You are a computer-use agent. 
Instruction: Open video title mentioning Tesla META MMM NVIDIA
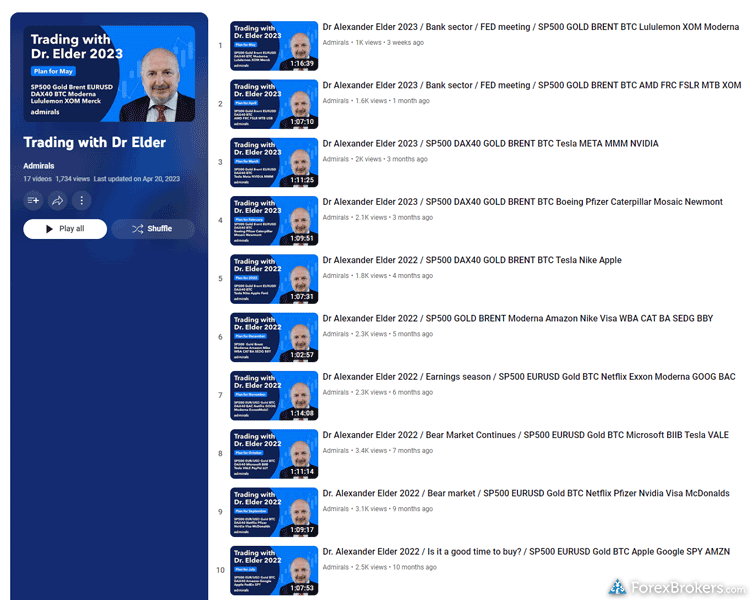pos(490,144)
